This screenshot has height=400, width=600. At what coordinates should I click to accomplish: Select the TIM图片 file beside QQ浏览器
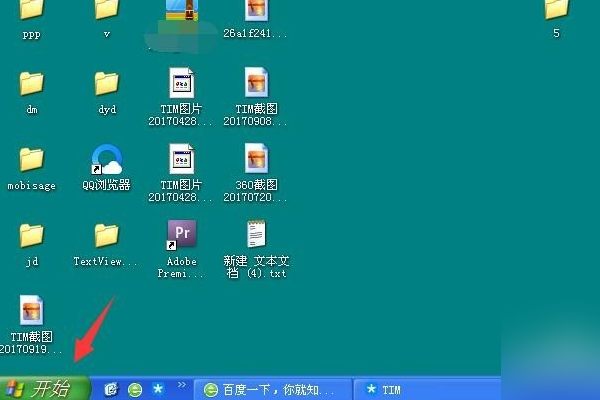coord(182,159)
